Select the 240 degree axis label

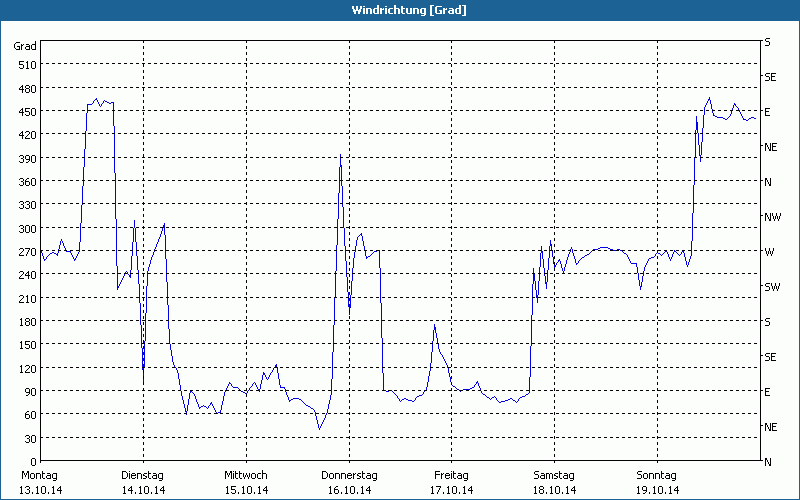[28, 275]
